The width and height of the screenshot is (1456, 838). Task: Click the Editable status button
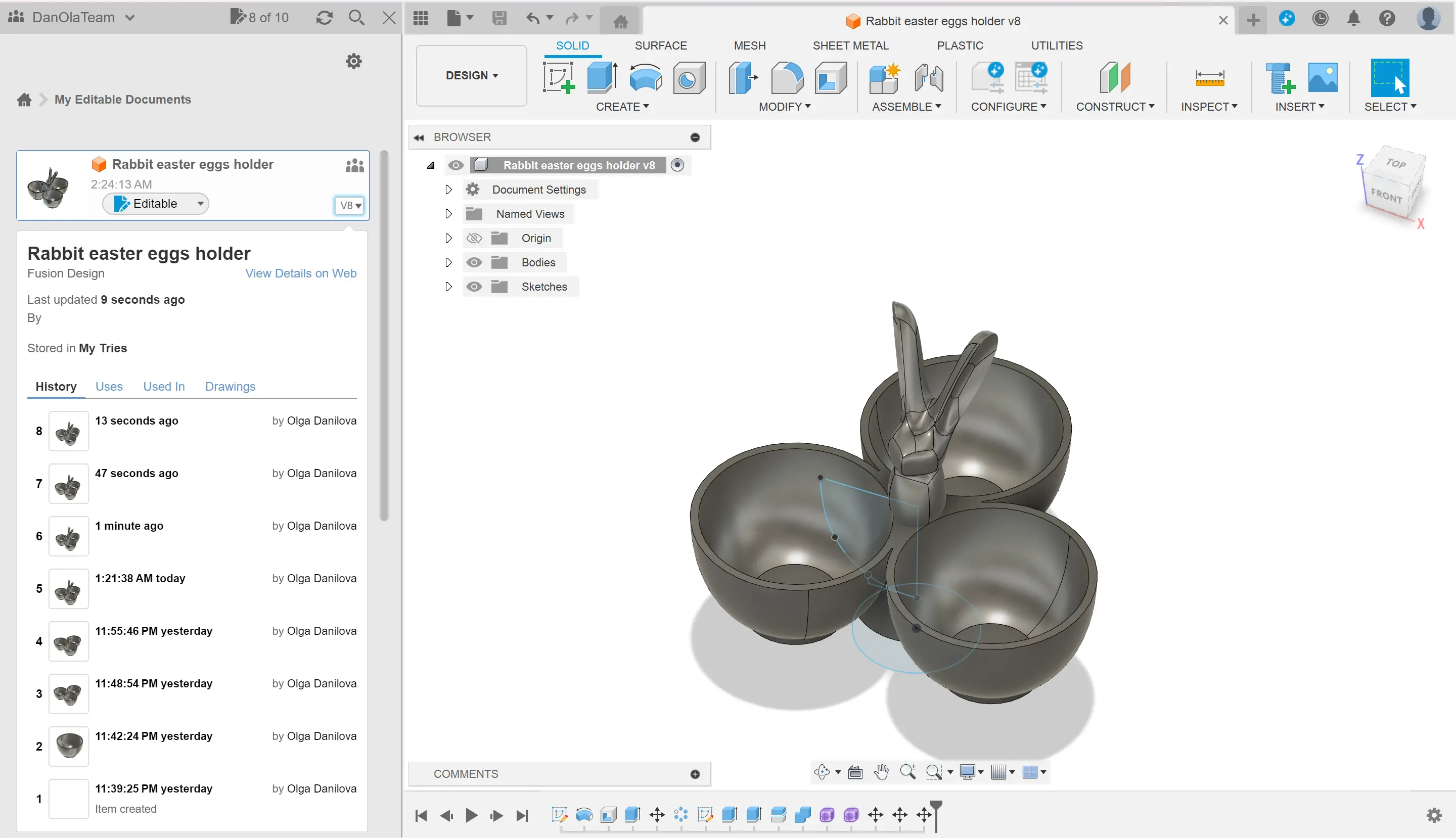[155, 204]
